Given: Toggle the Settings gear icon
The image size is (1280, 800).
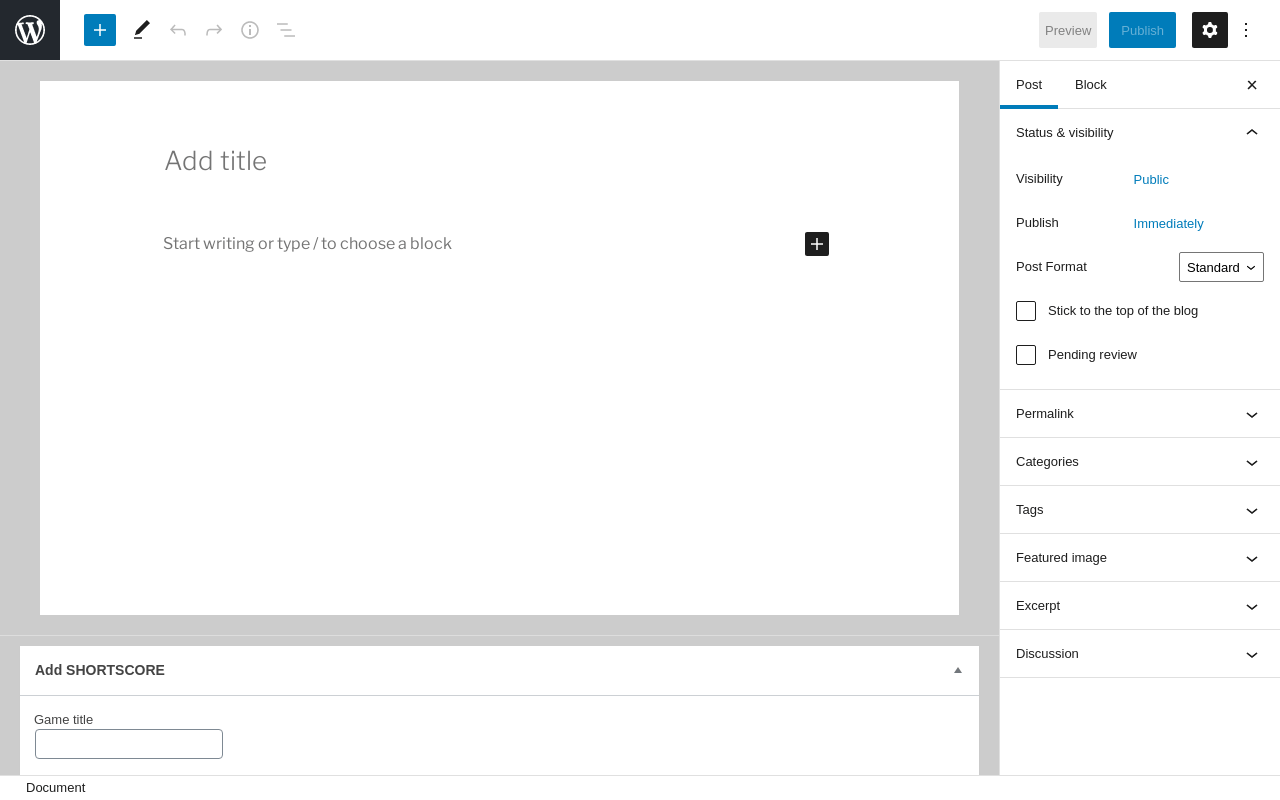Looking at the screenshot, I should click(x=1210, y=30).
